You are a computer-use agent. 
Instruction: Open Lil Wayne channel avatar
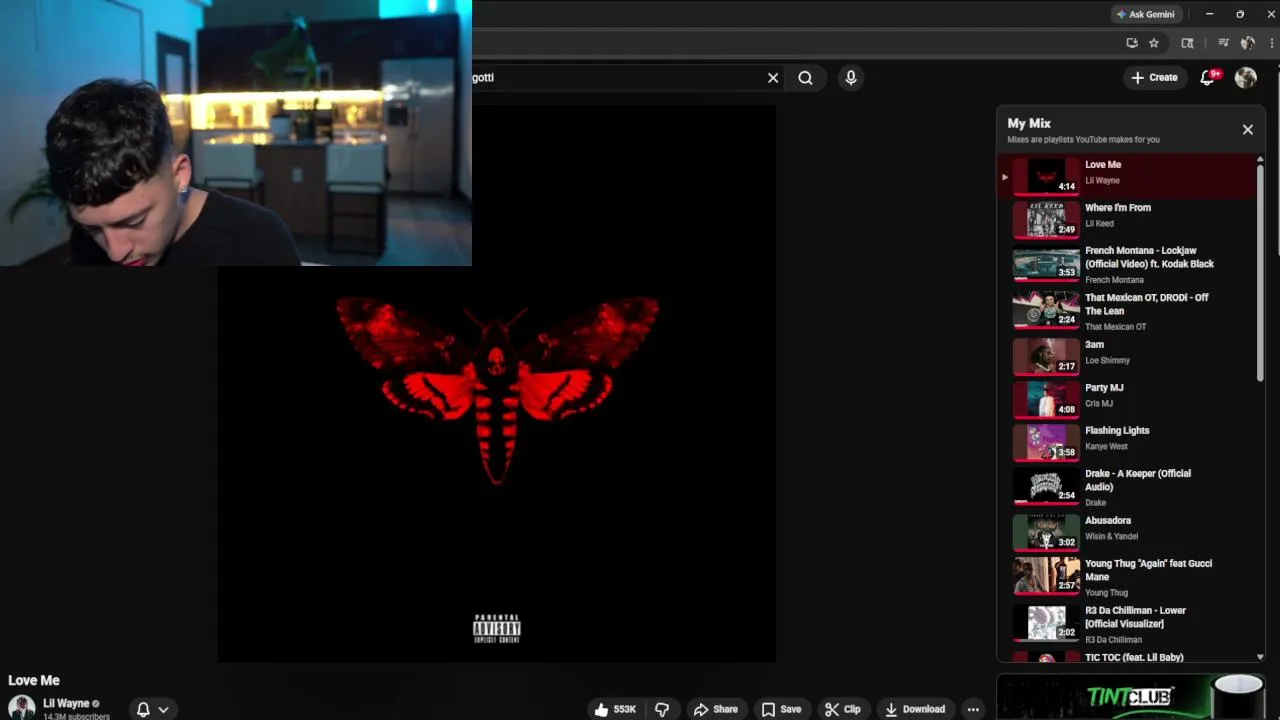22,708
